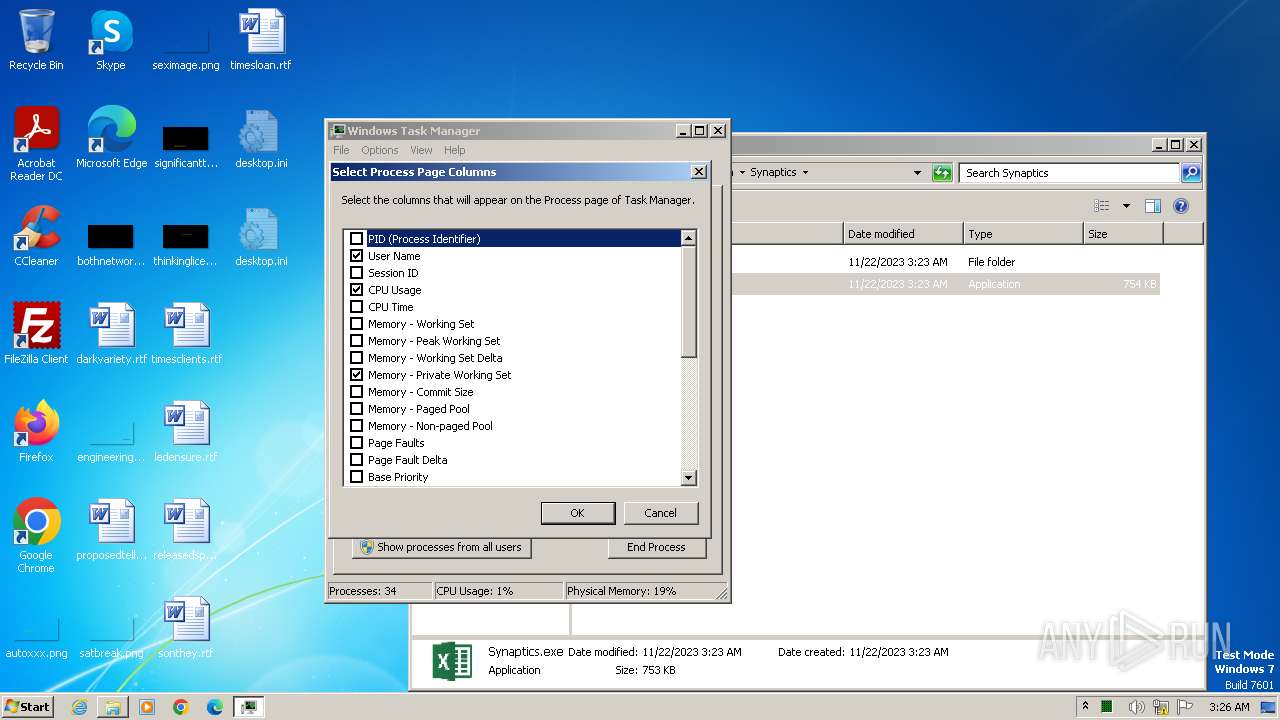Viewport: 1280px width, 720px height.
Task: Uncheck Memory - Private Working Set checkbox
Action: pyautogui.click(x=357, y=375)
